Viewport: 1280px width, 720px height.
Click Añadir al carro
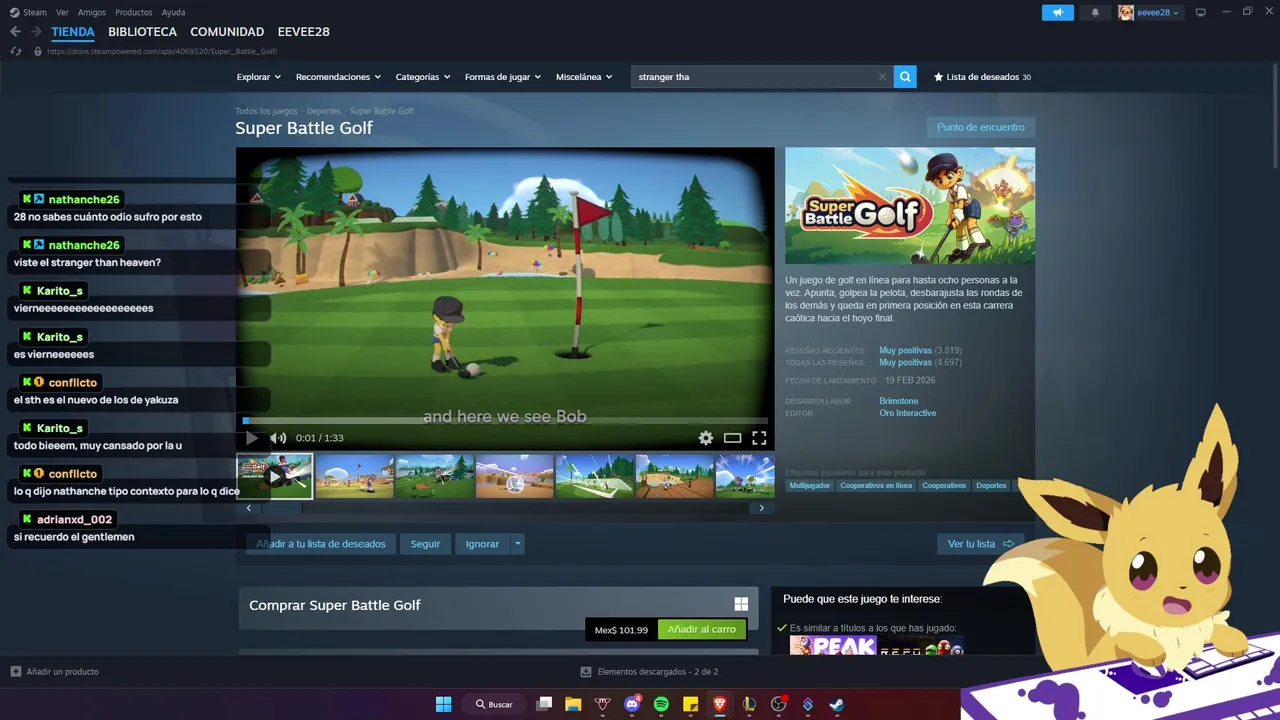pyautogui.click(x=701, y=629)
